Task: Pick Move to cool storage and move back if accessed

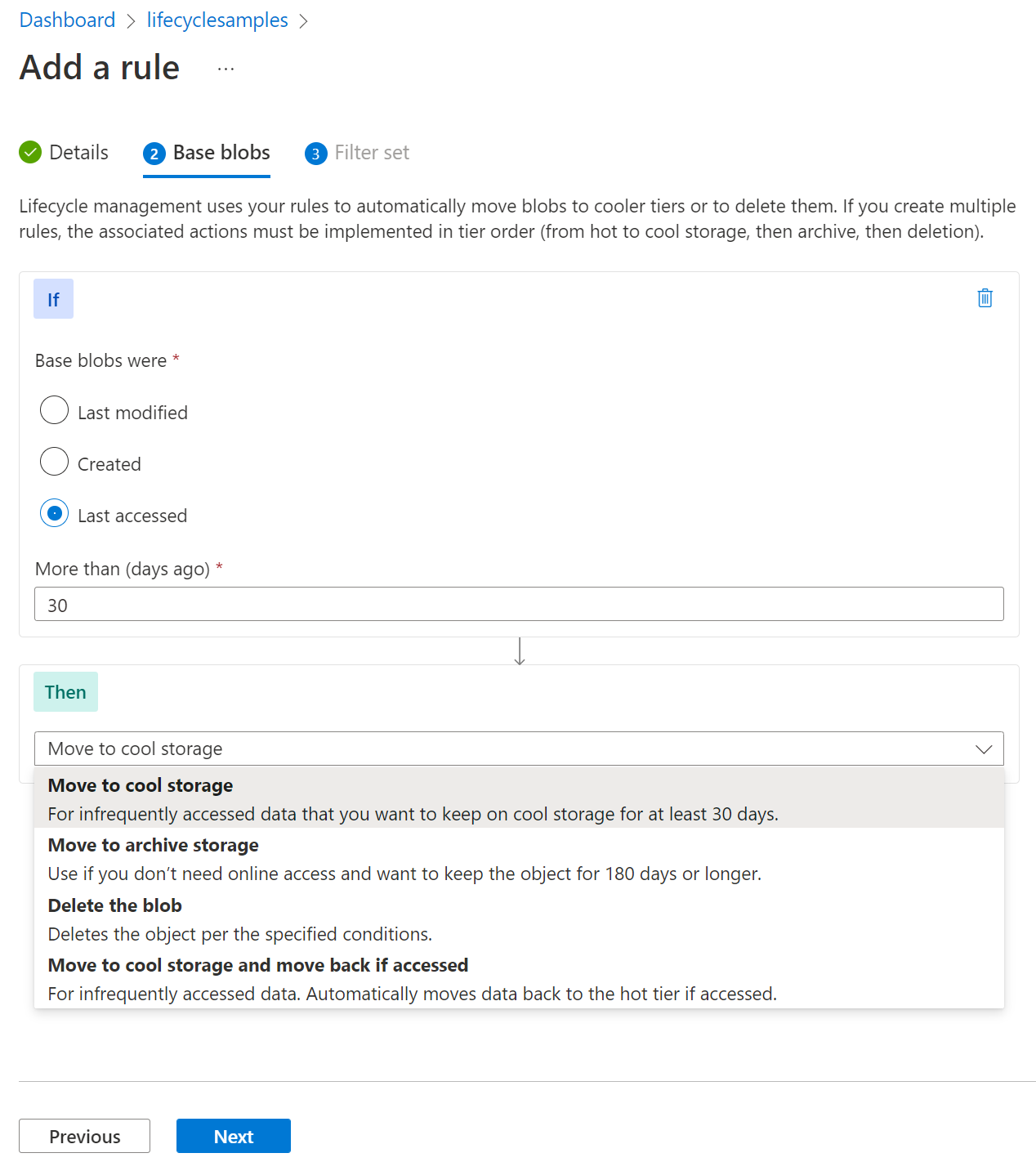Action: click(257, 965)
